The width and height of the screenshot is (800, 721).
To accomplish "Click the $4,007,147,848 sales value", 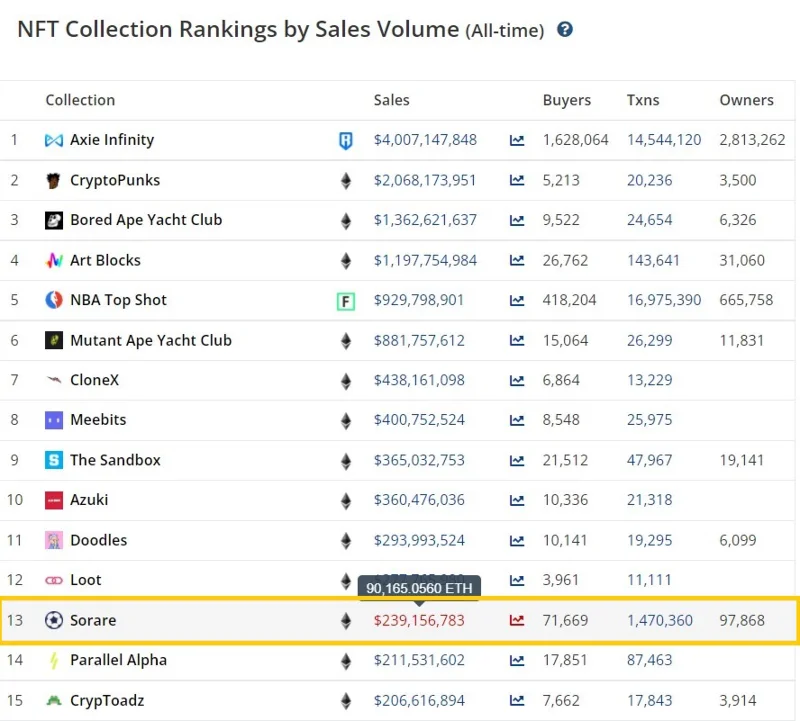I will 425,140.
